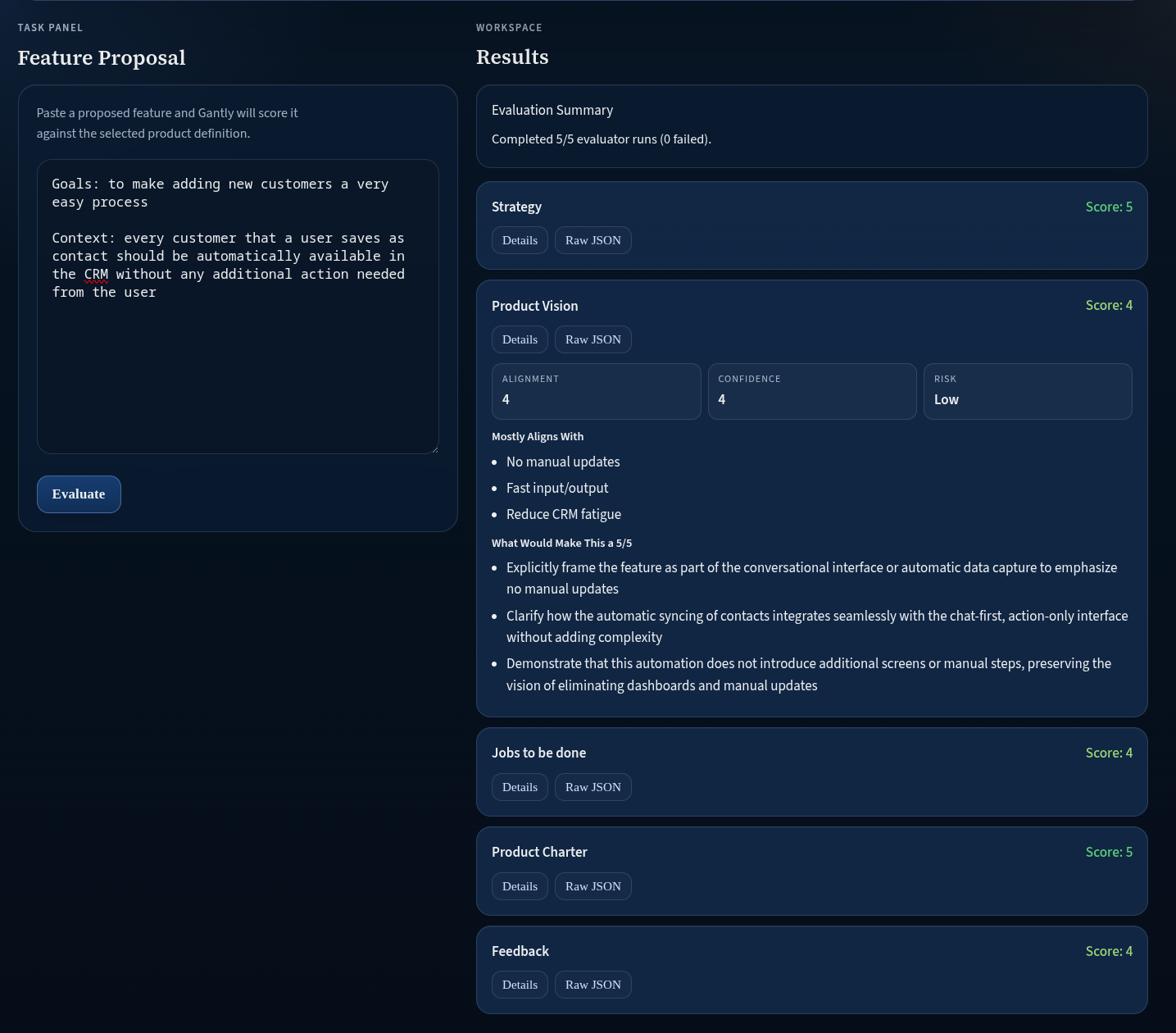View Raw JSON for Jobs to be done

593,787
